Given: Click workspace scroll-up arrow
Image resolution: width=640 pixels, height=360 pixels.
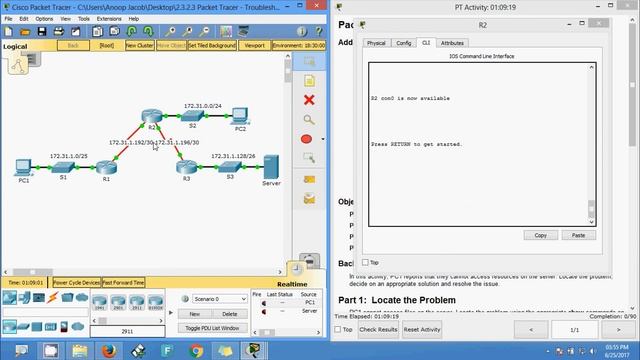Looking at the screenshot, I should point(288,56).
